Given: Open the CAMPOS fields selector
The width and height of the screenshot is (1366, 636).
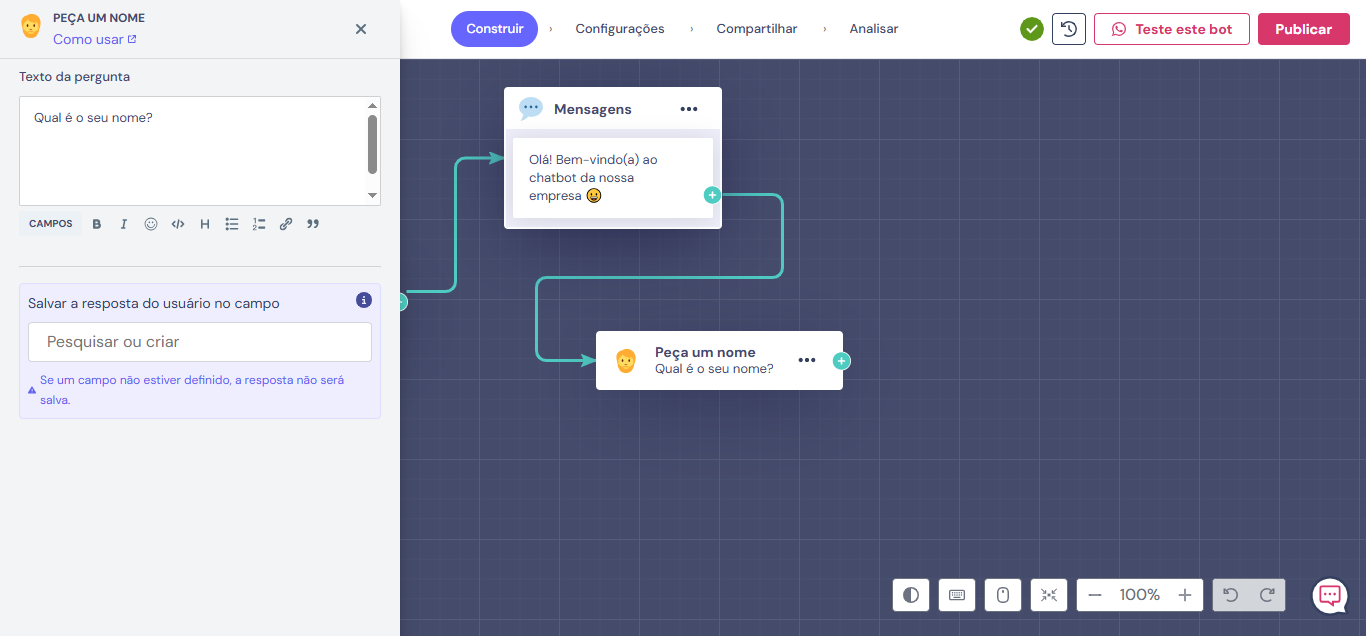Looking at the screenshot, I should tap(51, 224).
